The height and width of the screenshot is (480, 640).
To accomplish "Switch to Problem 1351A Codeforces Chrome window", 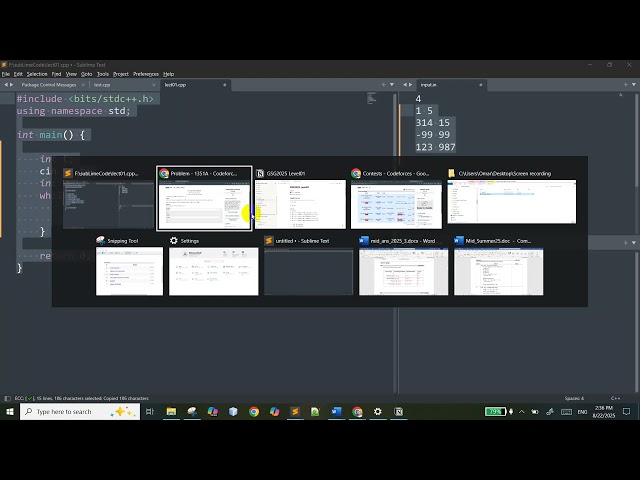I will 204,199.
